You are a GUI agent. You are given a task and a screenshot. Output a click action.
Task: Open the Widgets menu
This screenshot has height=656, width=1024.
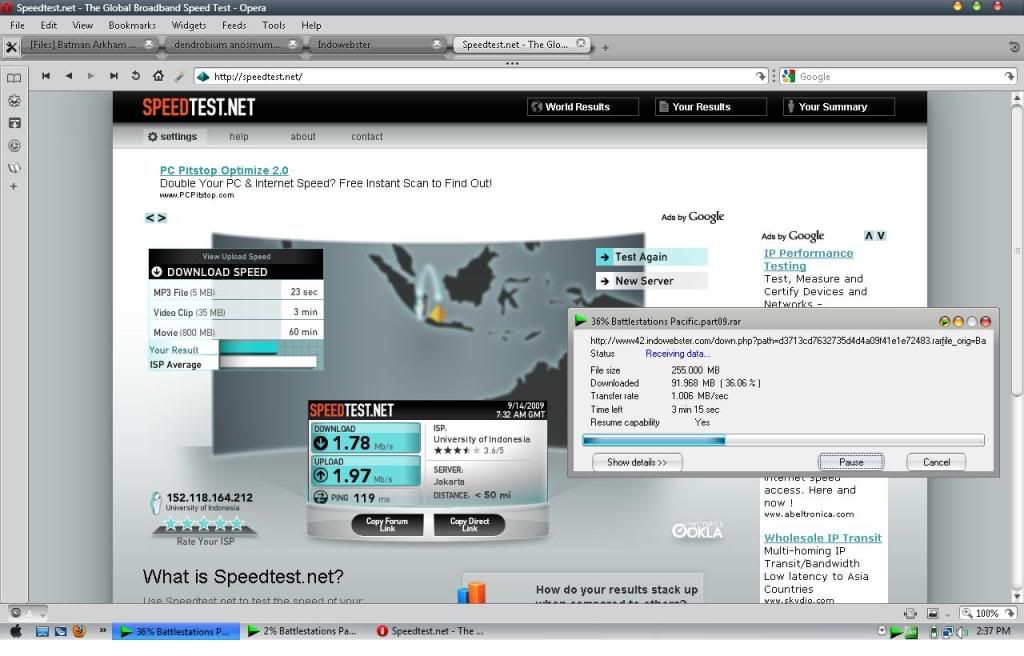(189, 25)
